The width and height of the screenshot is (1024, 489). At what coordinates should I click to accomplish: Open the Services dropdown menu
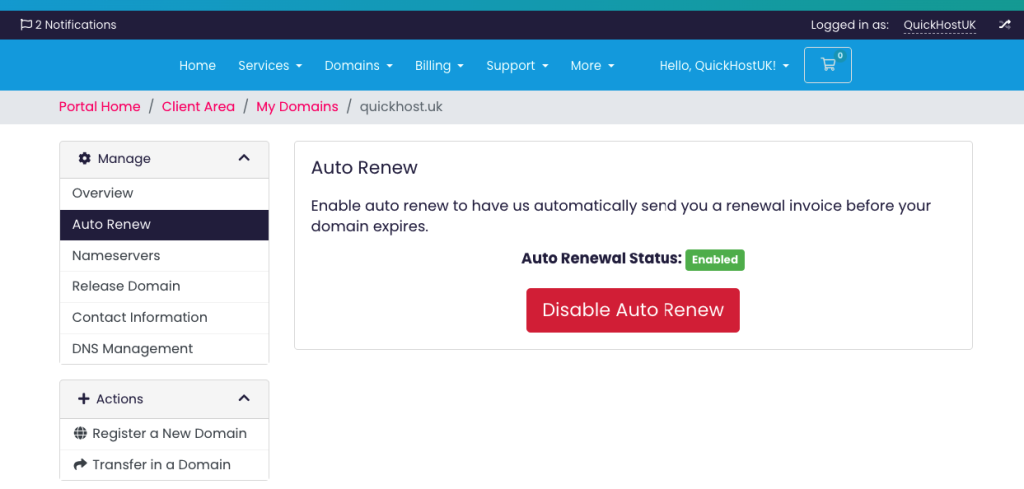coord(270,65)
